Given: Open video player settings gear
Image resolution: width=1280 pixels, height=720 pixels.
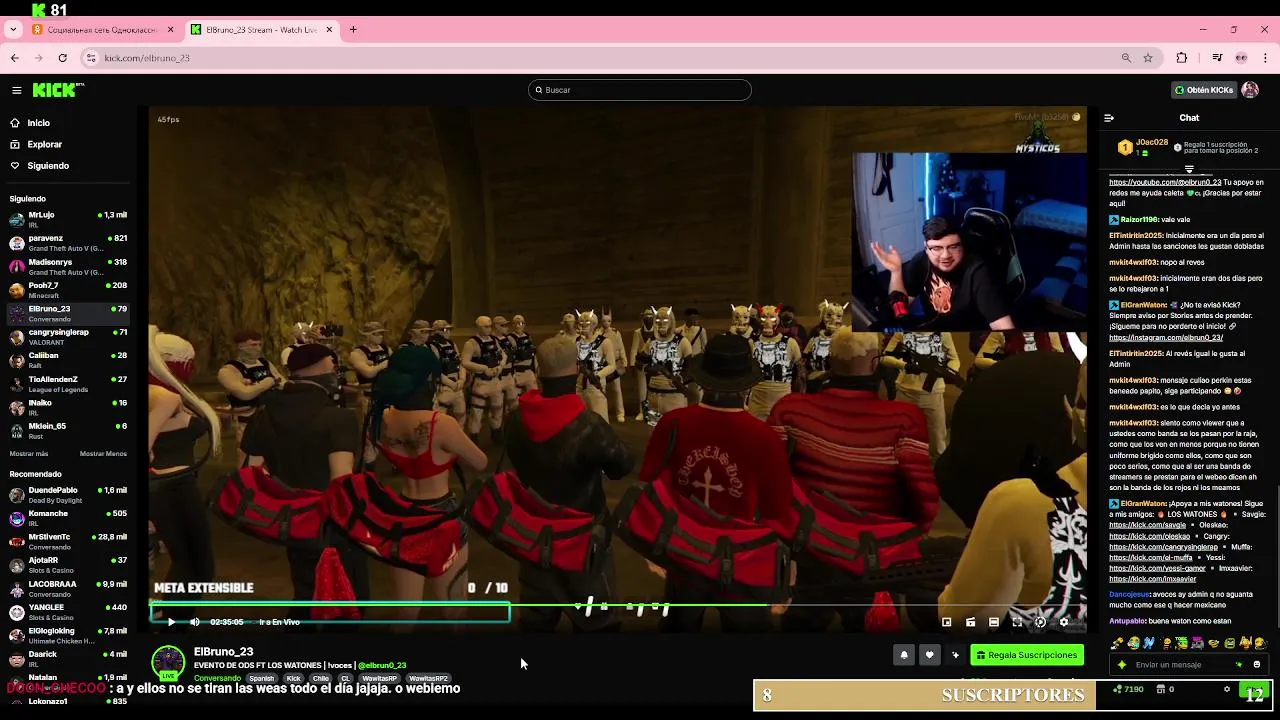Looking at the screenshot, I should (1064, 622).
